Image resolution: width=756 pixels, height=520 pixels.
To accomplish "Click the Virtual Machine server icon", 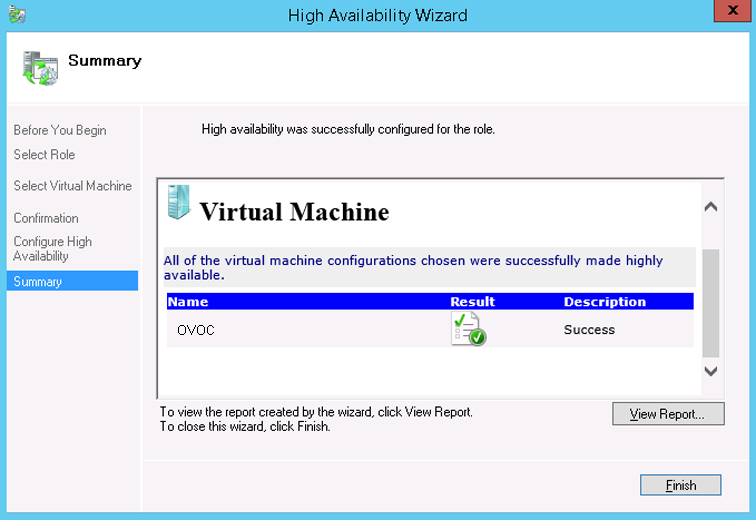I will 177,202.
